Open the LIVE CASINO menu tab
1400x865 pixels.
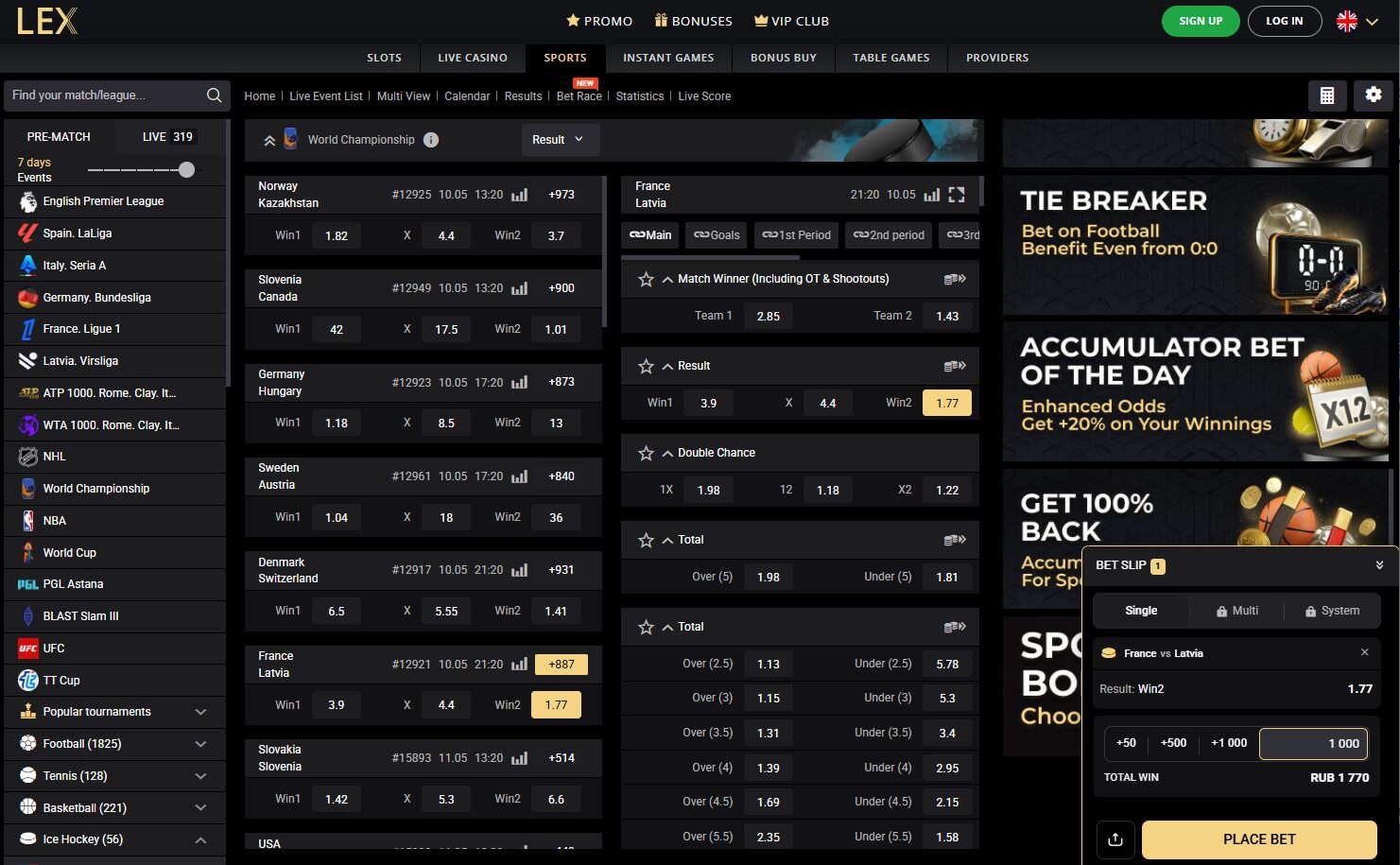[473, 58]
